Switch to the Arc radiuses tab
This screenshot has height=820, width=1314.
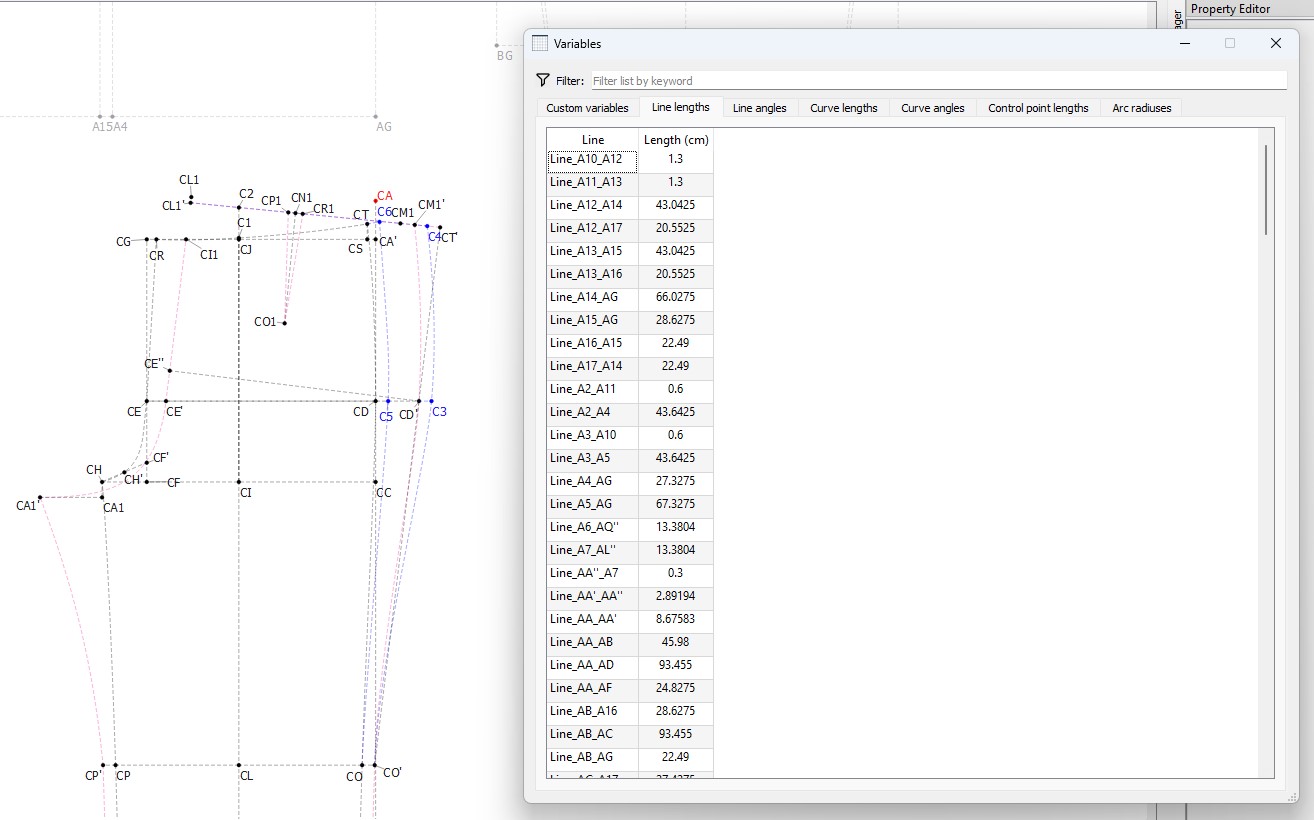[x=1141, y=107]
